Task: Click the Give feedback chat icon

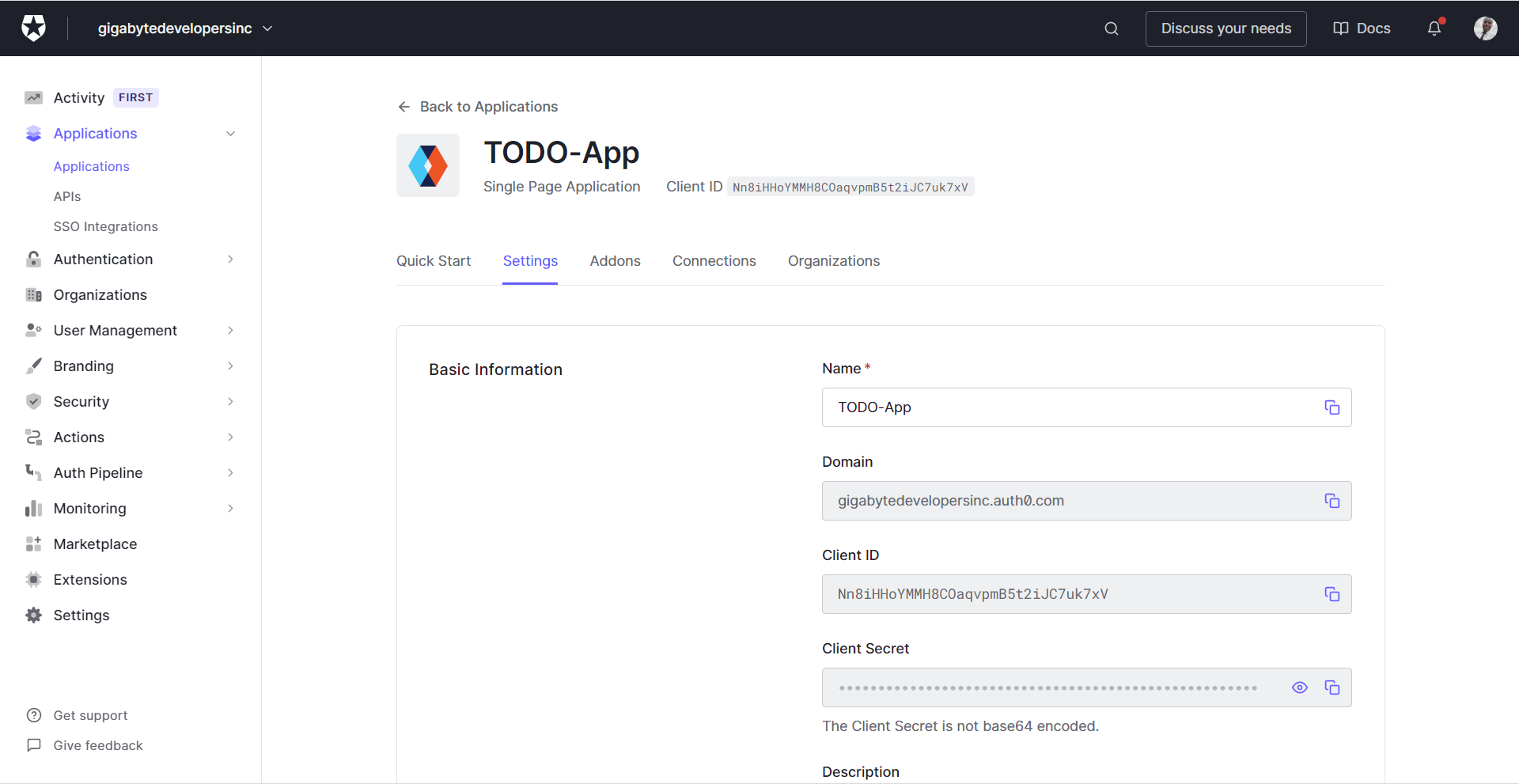Action: 34,745
